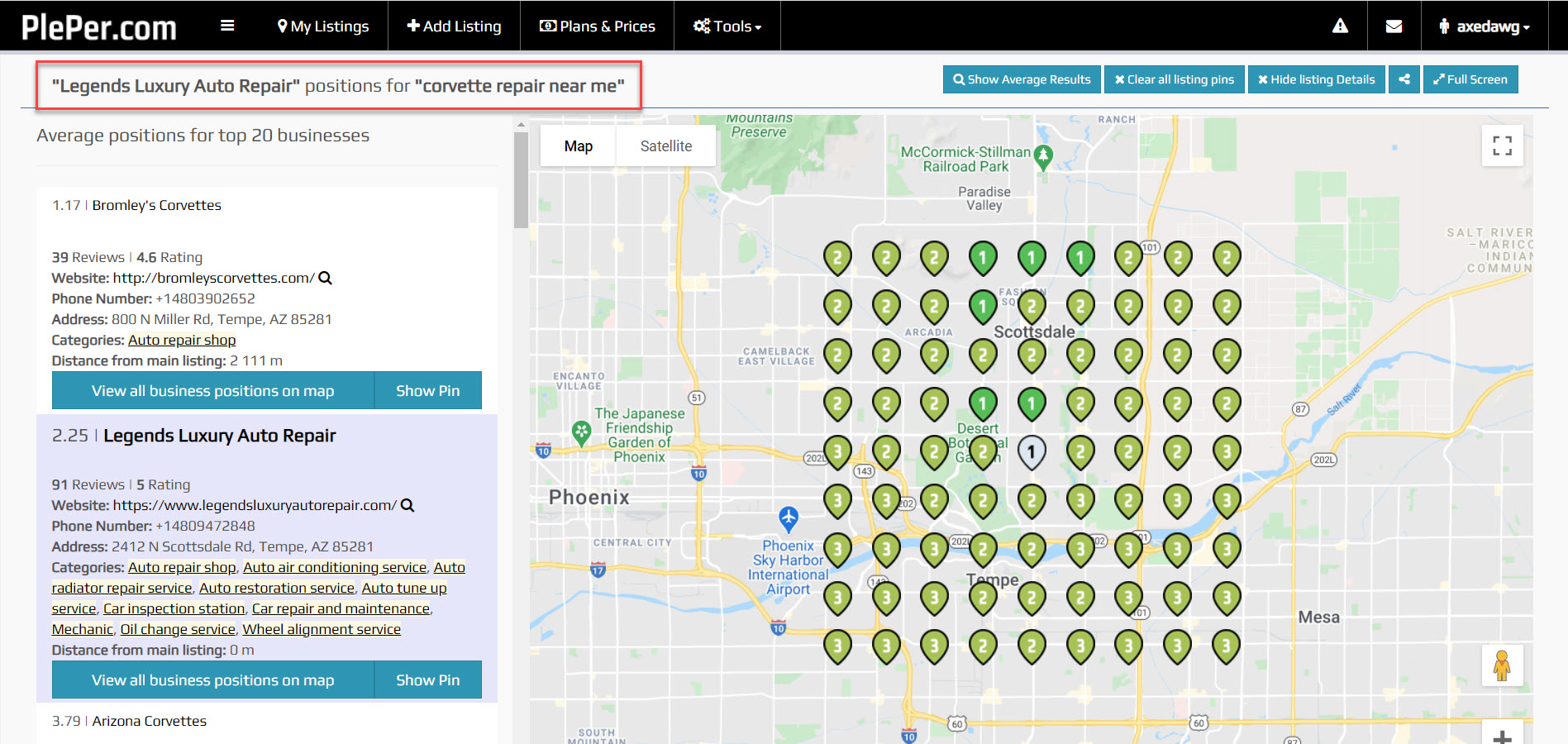This screenshot has width=1568, height=744.
Task: Click Phoenix Sky Harbor airport map icon
Action: [x=789, y=519]
